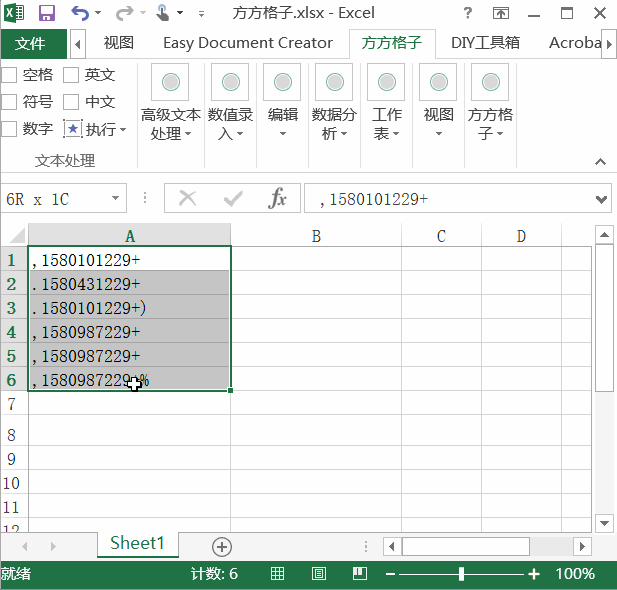
Task: Open 方方格子 group icon in ribbon
Action: [x=490, y=82]
